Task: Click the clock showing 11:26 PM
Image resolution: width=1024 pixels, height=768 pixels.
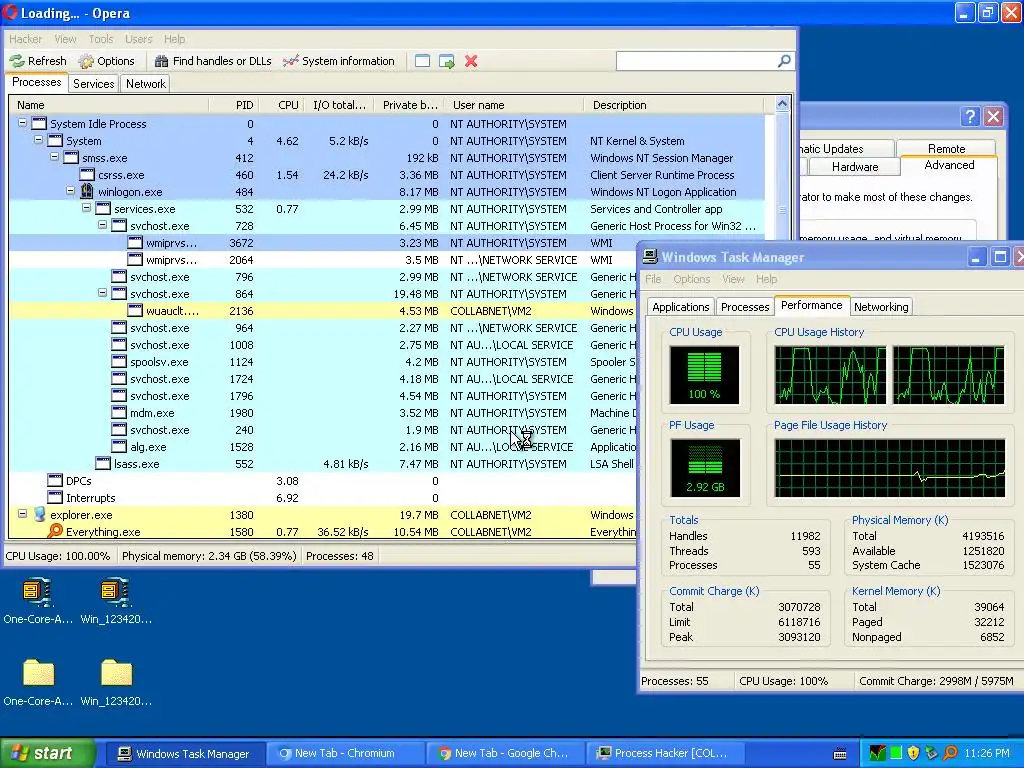Action: click(987, 753)
